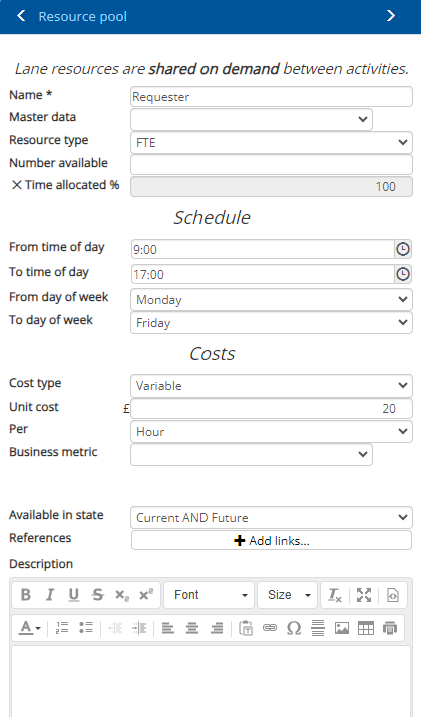
Task: Insert an image into the description
Action: pos(342,628)
